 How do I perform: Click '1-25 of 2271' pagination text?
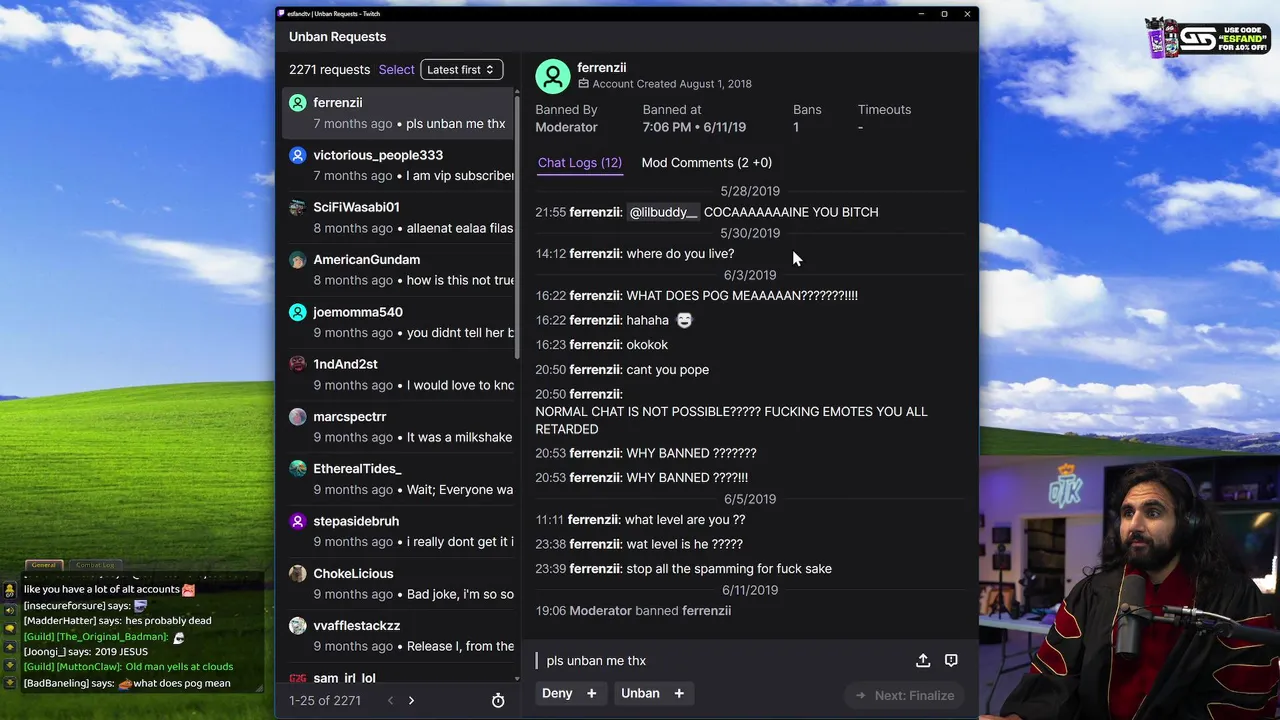pyautogui.click(x=325, y=701)
